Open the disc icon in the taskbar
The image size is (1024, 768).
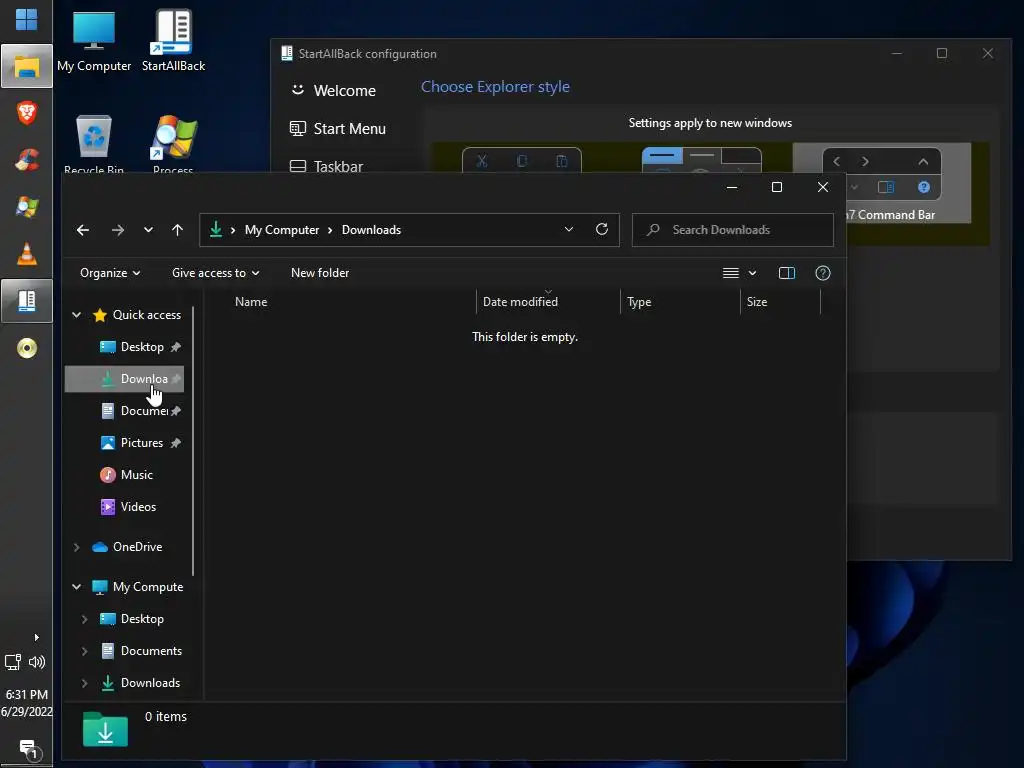[27, 348]
